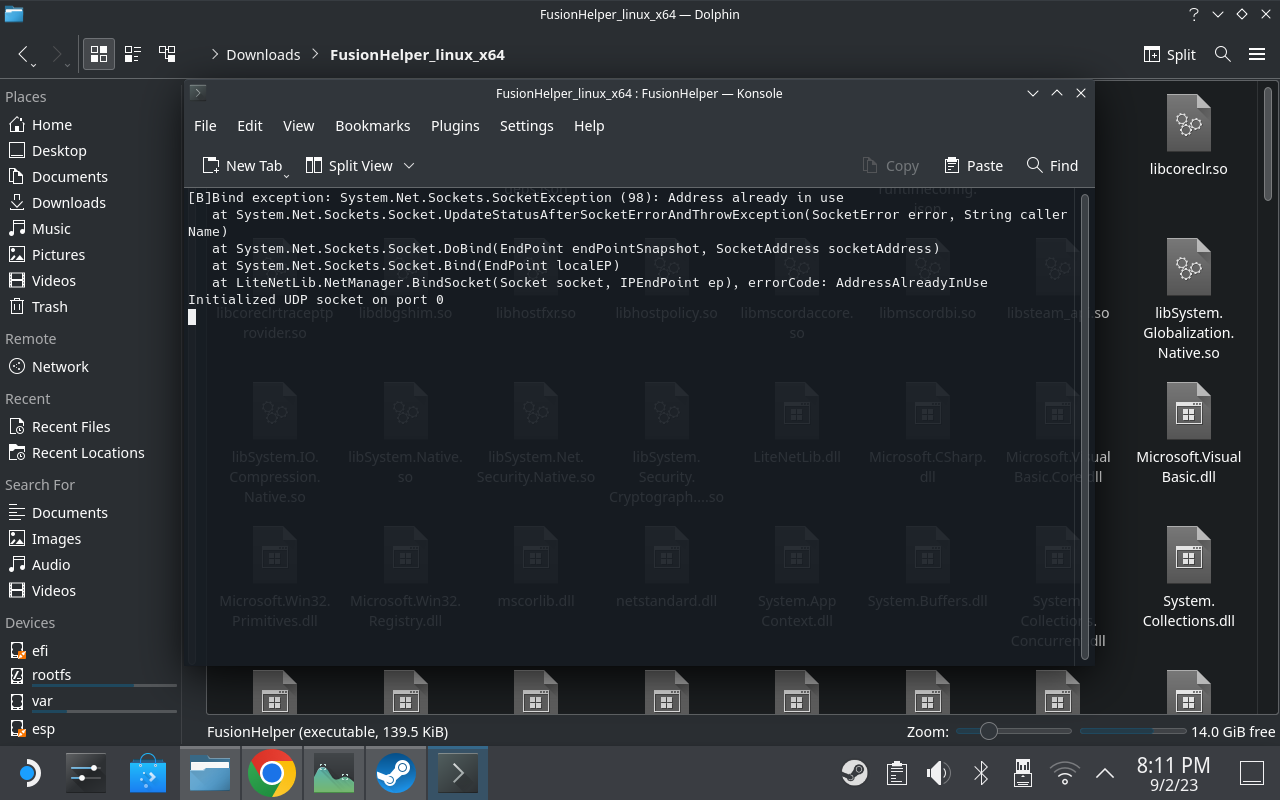This screenshot has height=800, width=1280.
Task: Select Microsoft.VisualBasic.dll file
Action: [1188, 434]
